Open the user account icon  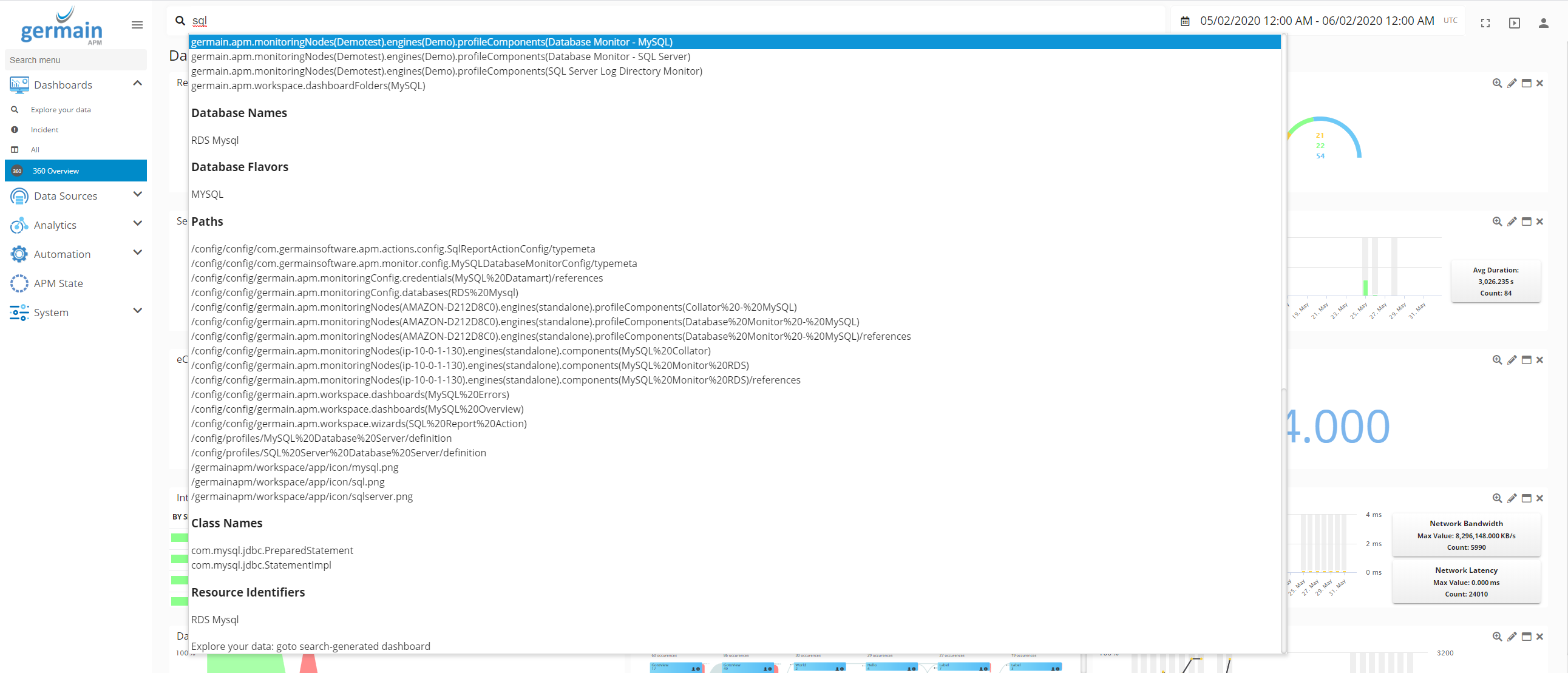pyautogui.click(x=1543, y=23)
